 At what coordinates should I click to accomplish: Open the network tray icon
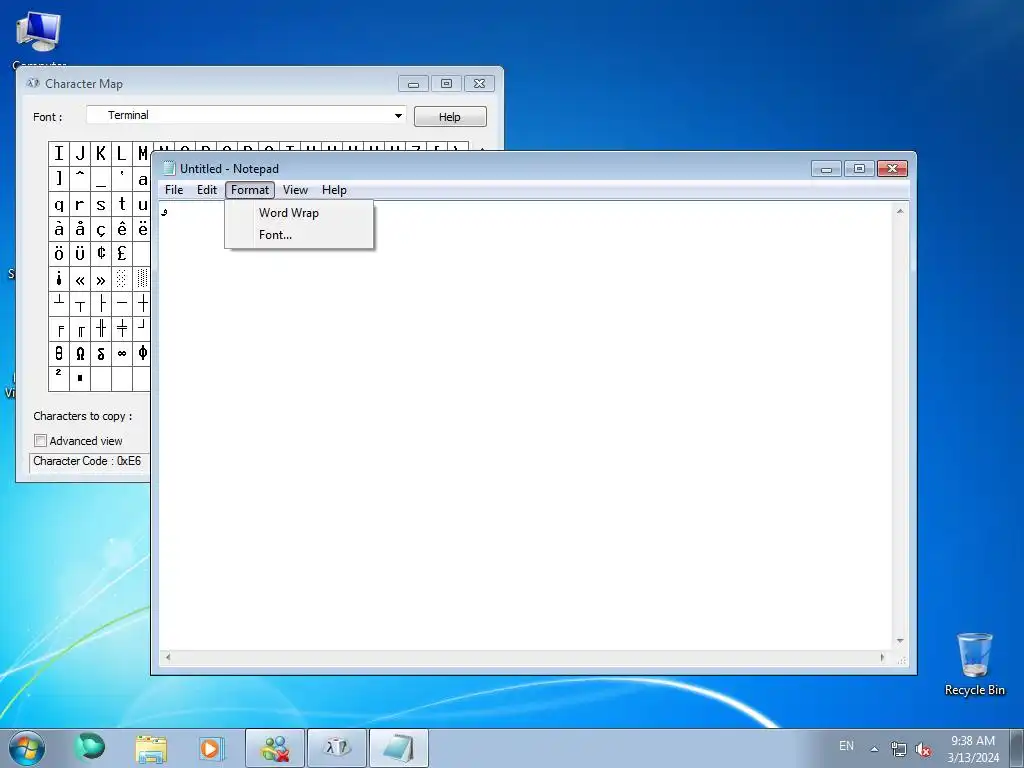tap(899, 749)
